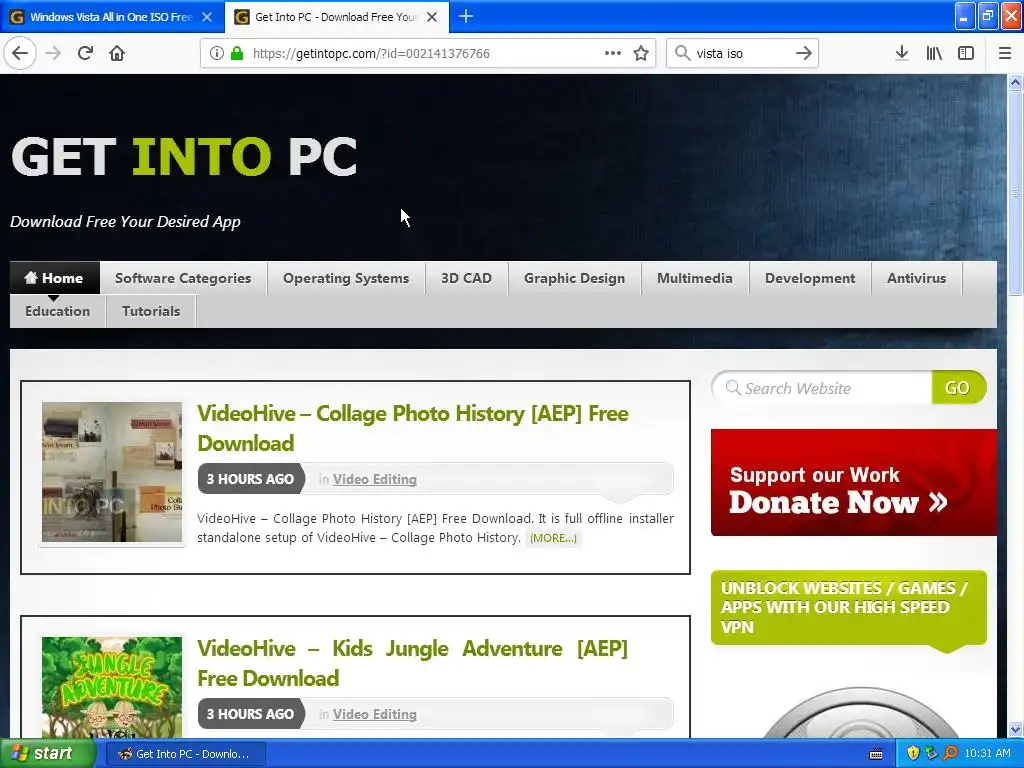
Task: Open Kids Jungle Adventure article title
Action: (412, 664)
